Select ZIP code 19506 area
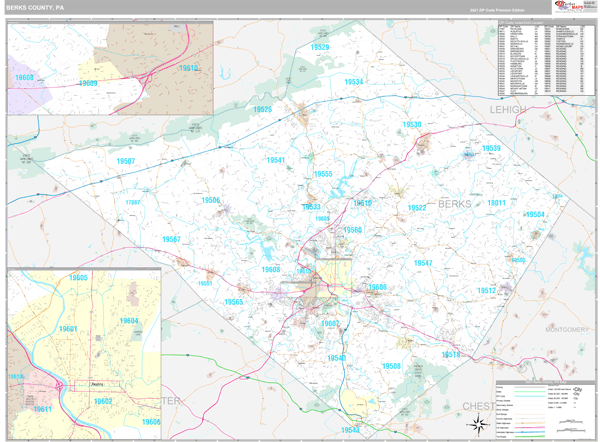Image resolution: width=600 pixels, height=442 pixels. point(211,201)
